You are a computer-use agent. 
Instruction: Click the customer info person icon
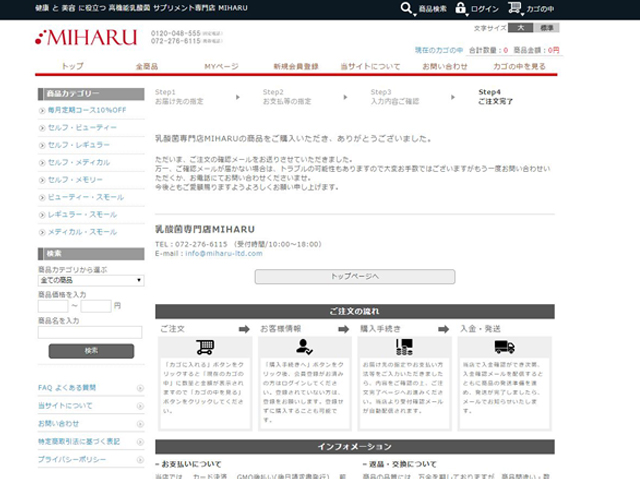coord(304,347)
